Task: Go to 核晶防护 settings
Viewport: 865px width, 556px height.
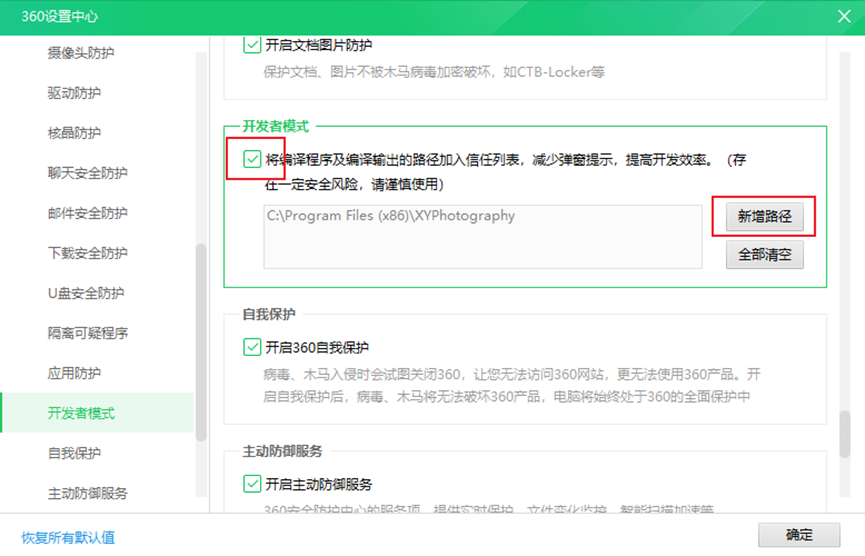Action: (74, 133)
